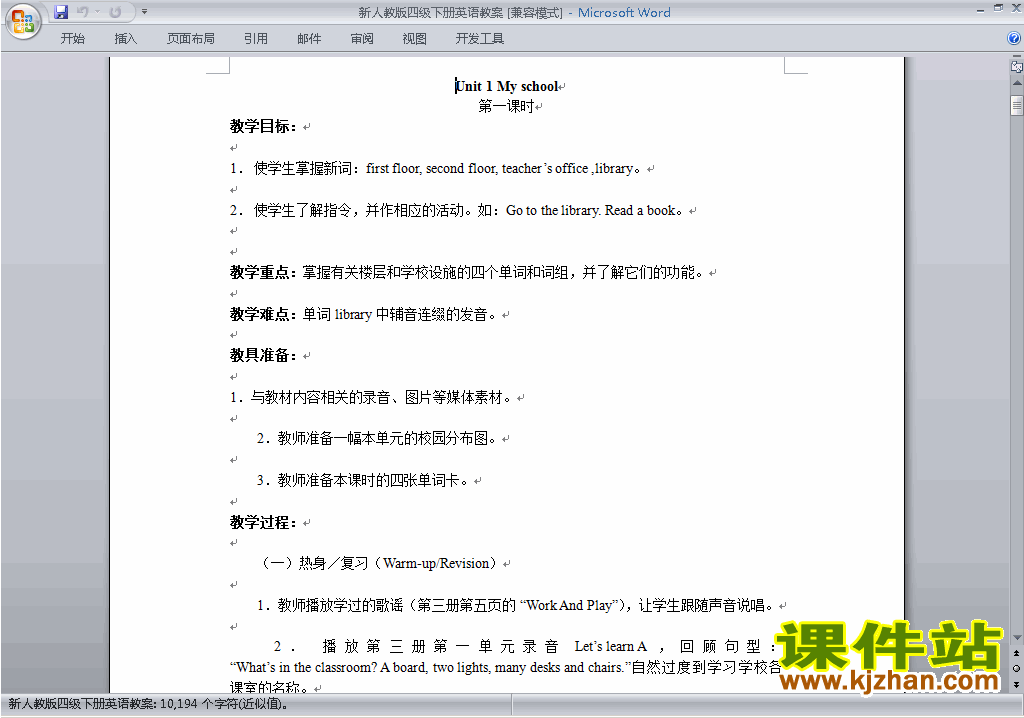1024x718 pixels.
Task: Click heading 'Unit 1 My school'
Action: pyautogui.click(x=507, y=86)
